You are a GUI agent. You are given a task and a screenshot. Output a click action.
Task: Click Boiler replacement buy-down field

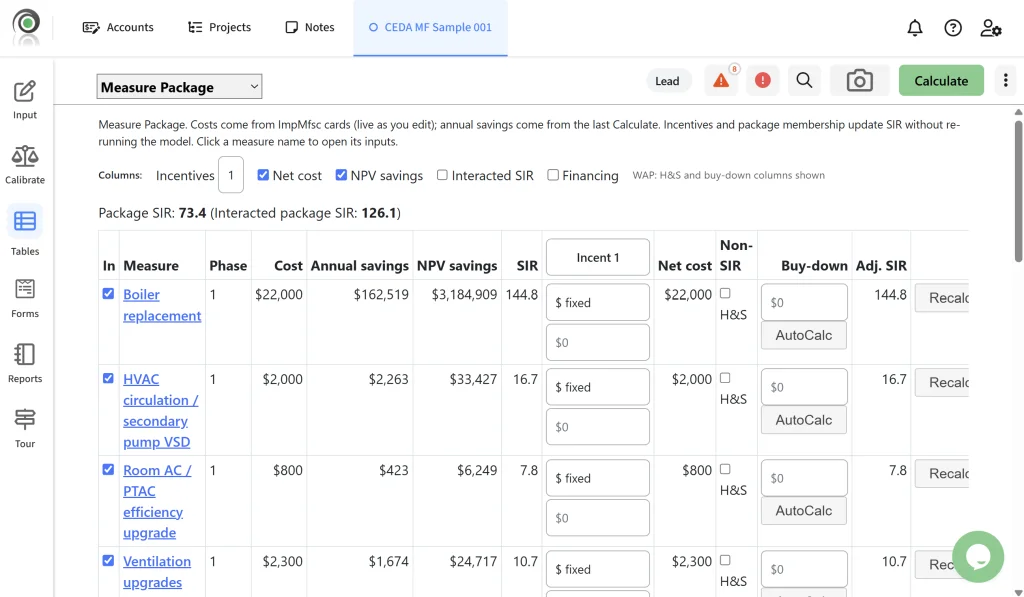(804, 302)
